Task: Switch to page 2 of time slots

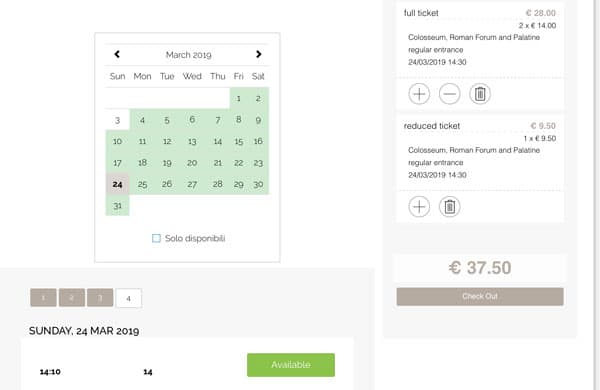Action: [x=72, y=298]
